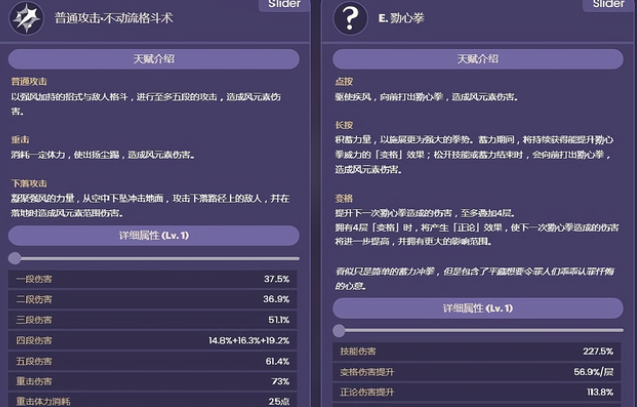This screenshot has width=637, height=407.
Task: Select the 重击体力消耗 25点 row
Action: point(154,400)
